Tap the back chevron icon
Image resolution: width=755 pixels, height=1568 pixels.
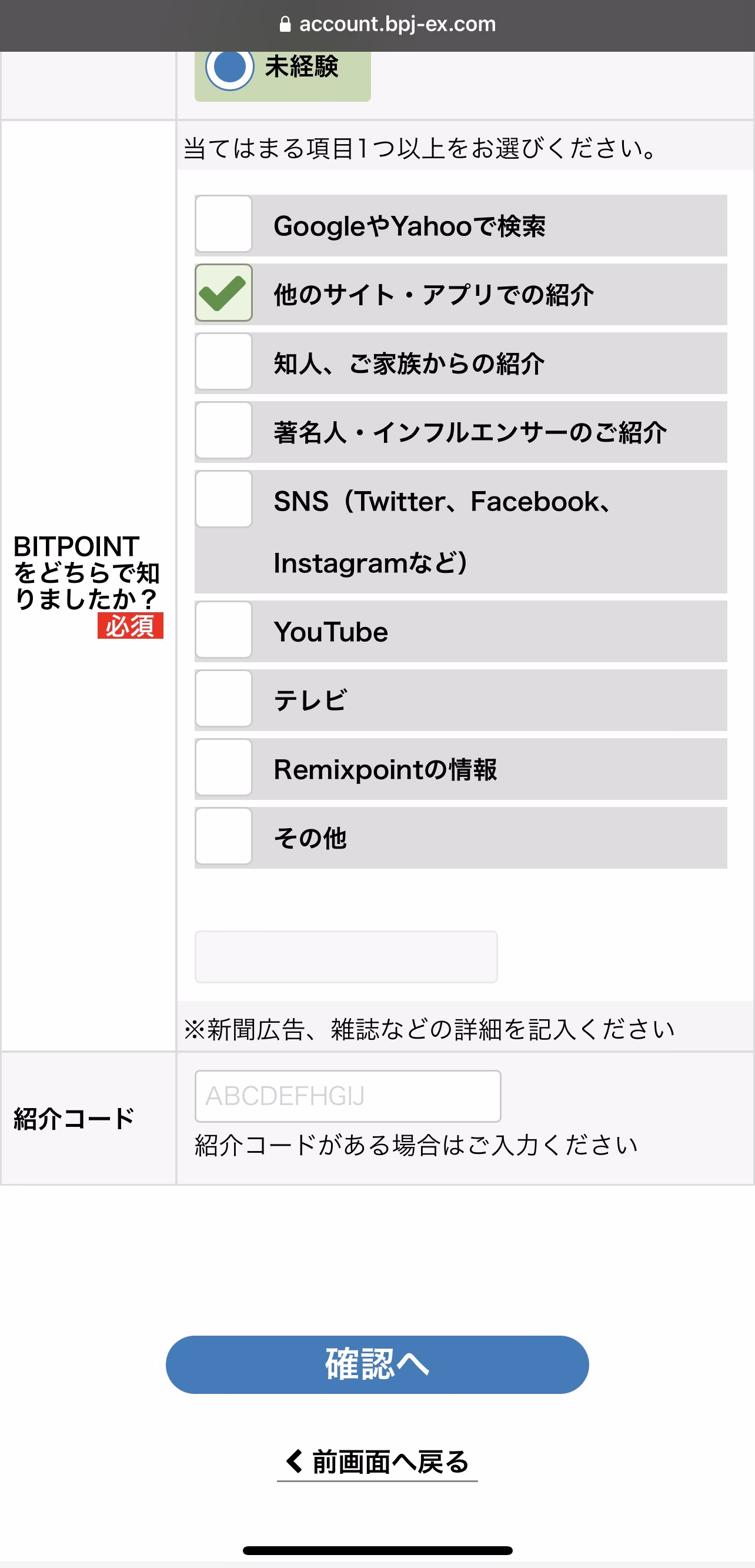pos(294,1461)
